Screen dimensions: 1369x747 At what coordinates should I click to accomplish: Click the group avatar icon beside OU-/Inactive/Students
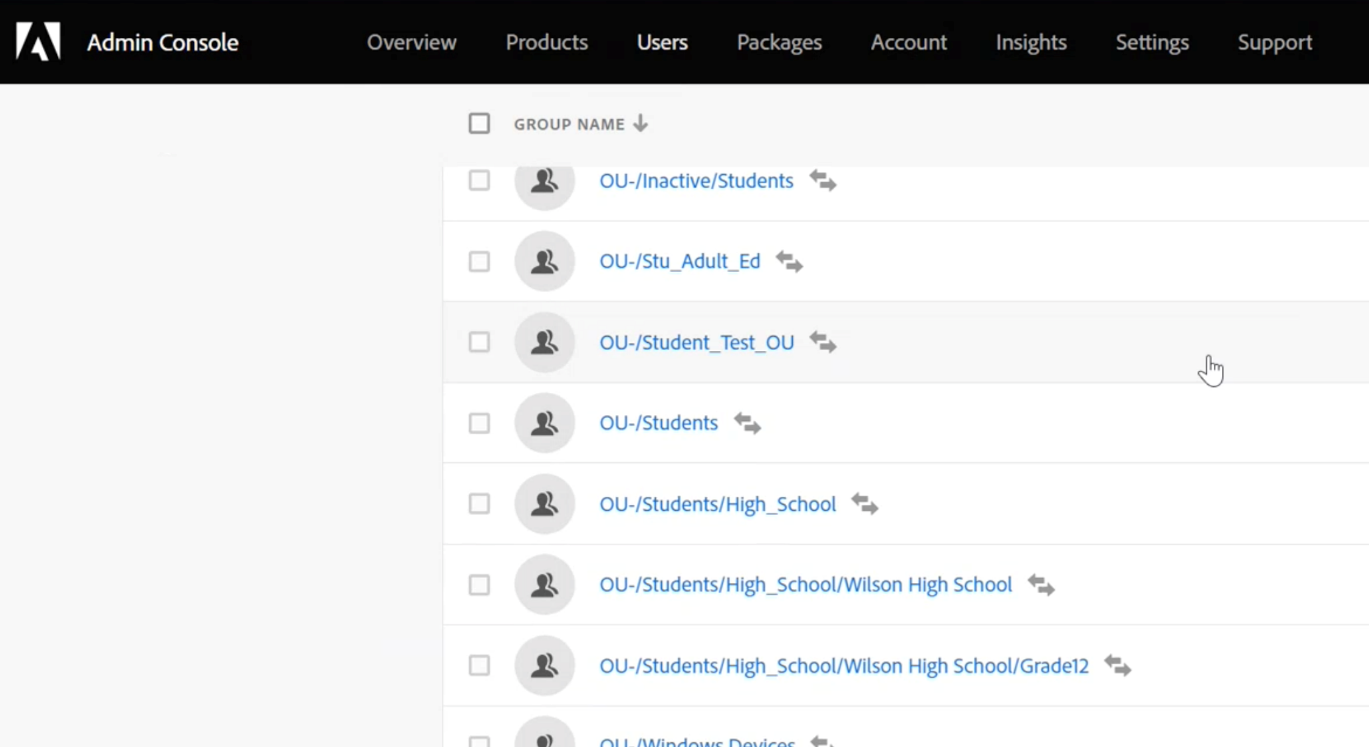click(x=544, y=181)
